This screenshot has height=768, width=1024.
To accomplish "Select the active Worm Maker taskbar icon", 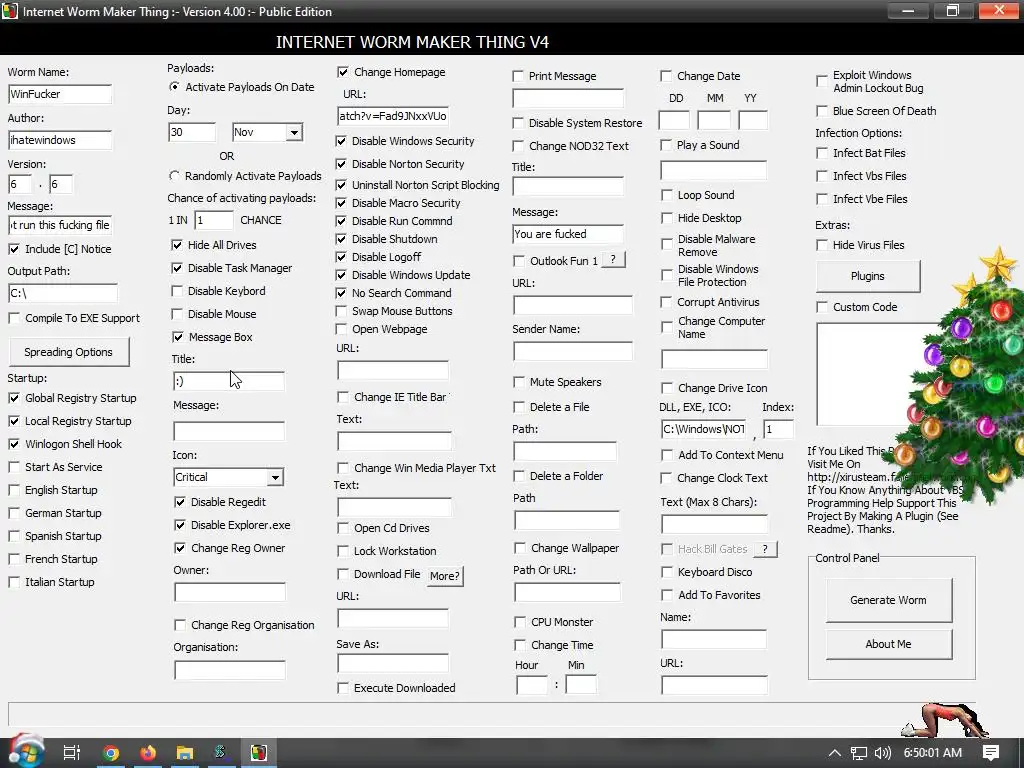I will pos(259,753).
